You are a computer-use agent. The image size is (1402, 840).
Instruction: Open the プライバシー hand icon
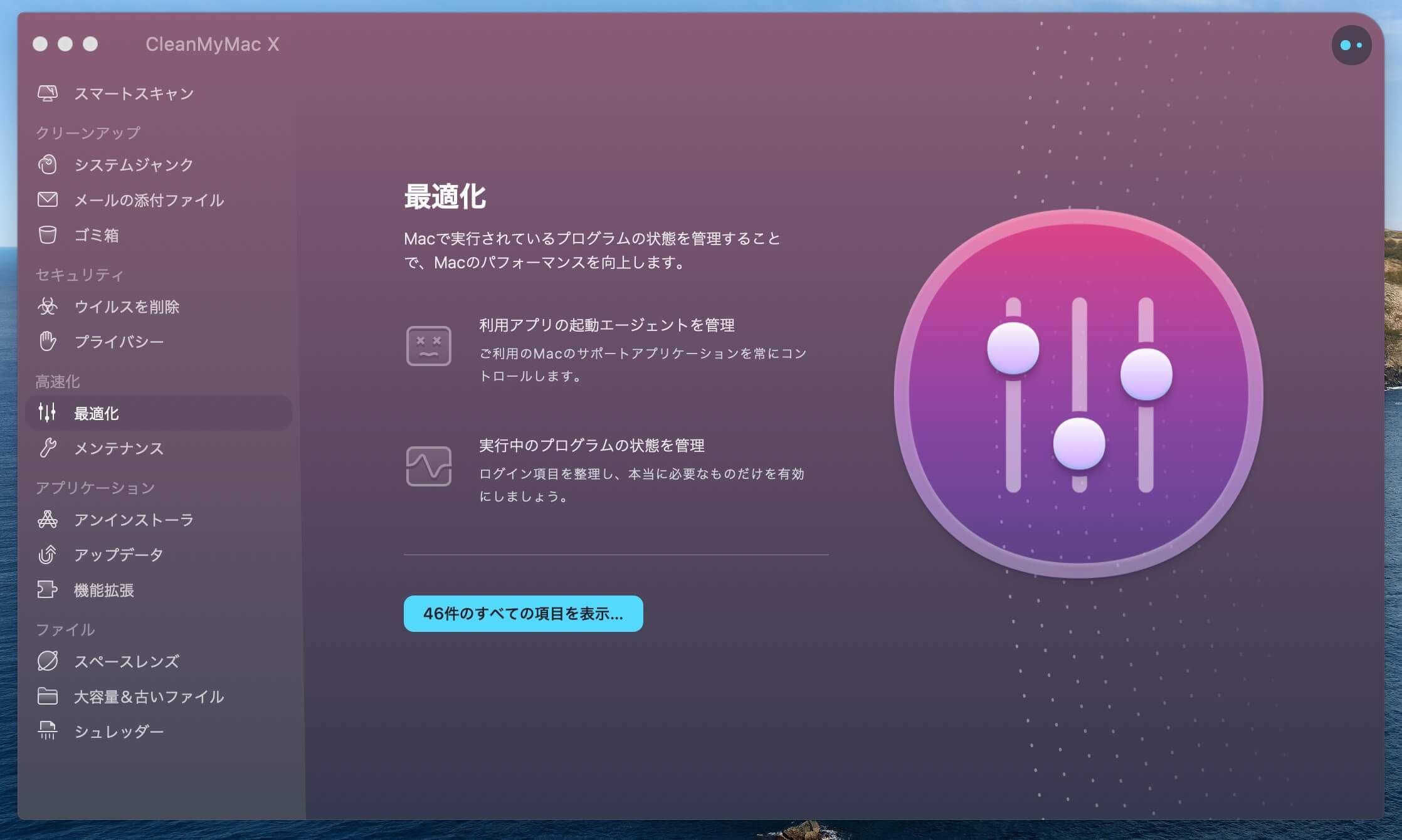[x=48, y=342]
